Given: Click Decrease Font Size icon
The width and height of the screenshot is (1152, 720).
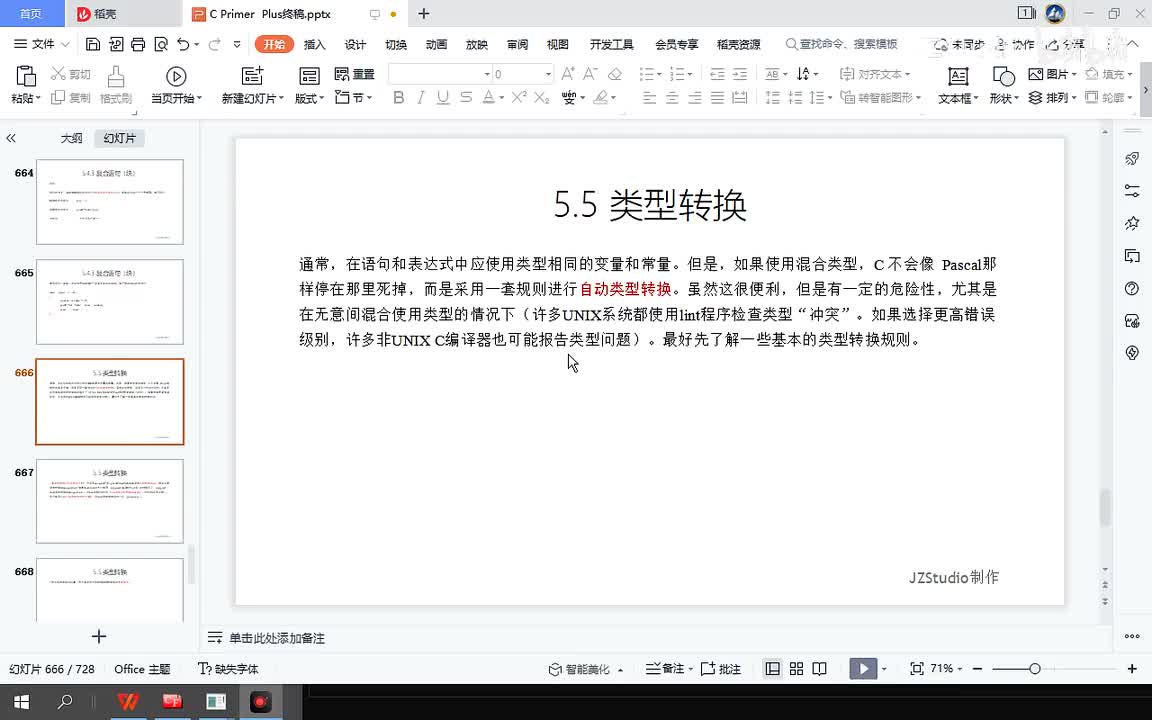Looking at the screenshot, I should [x=590, y=73].
